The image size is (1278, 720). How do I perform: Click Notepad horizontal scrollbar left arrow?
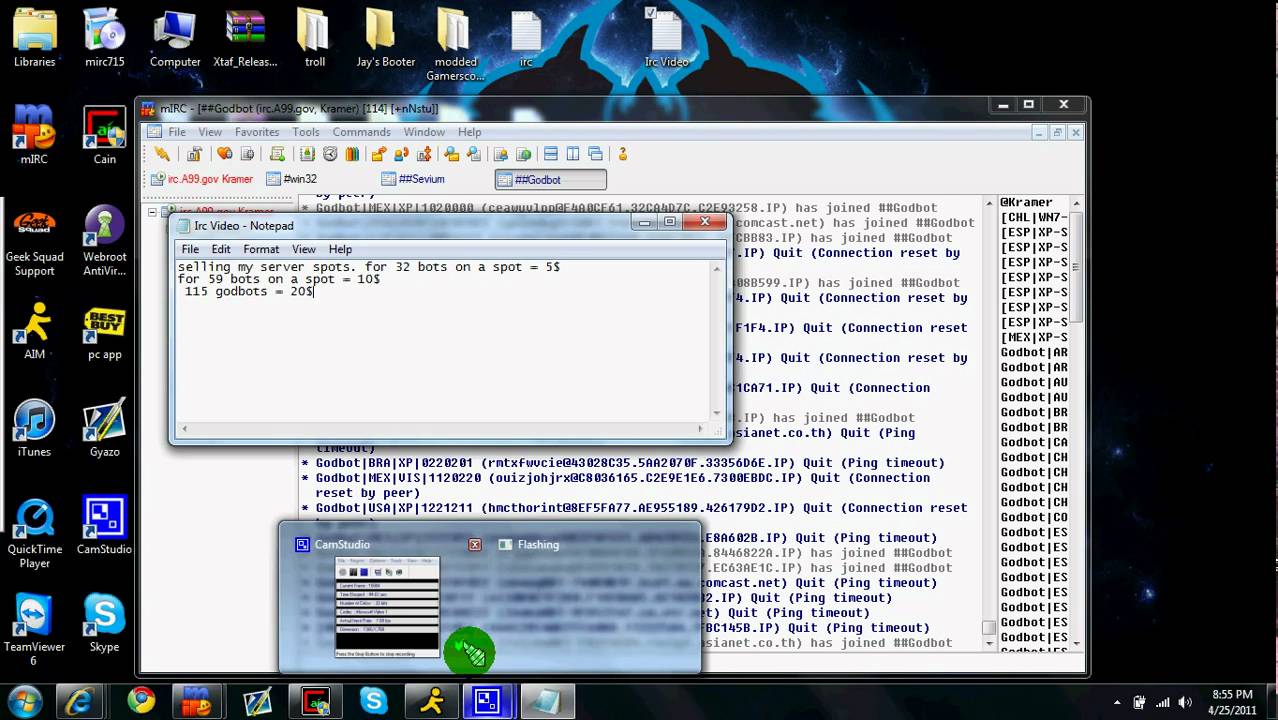[182, 428]
